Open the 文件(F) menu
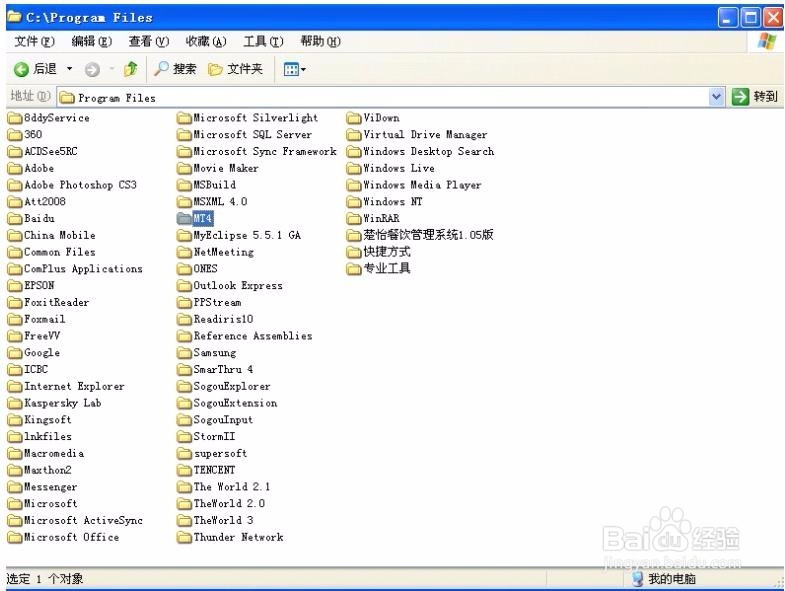 pos(35,41)
